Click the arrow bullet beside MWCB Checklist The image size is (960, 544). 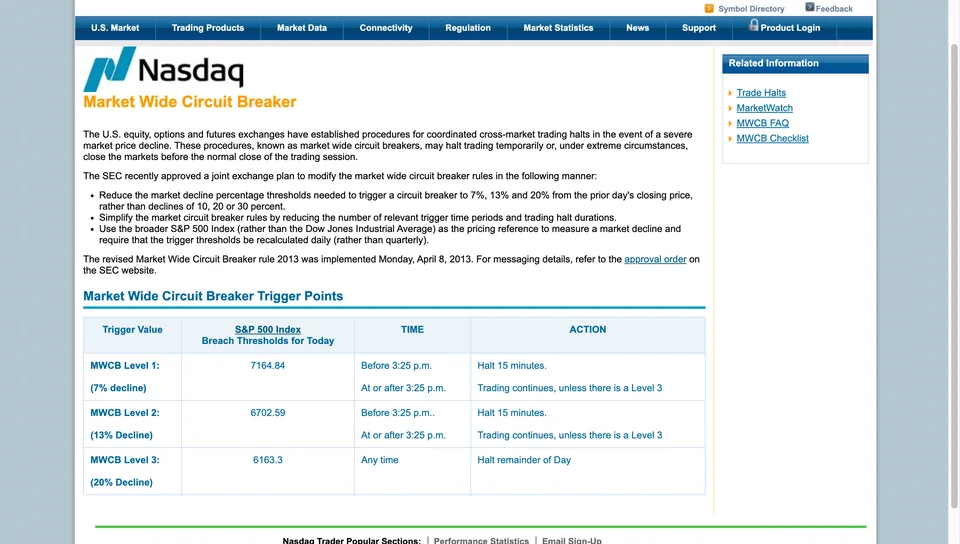point(730,139)
